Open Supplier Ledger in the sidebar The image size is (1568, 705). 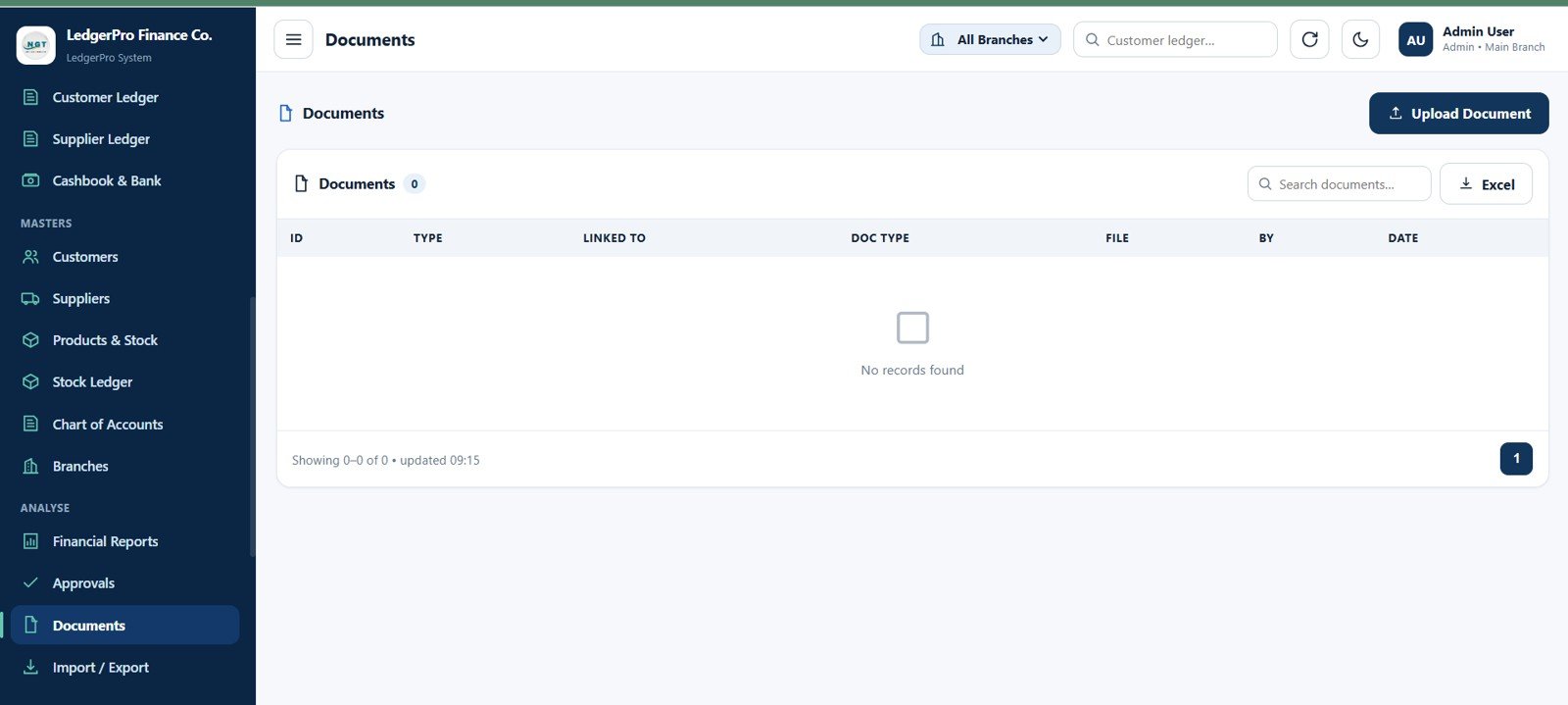tap(125, 138)
